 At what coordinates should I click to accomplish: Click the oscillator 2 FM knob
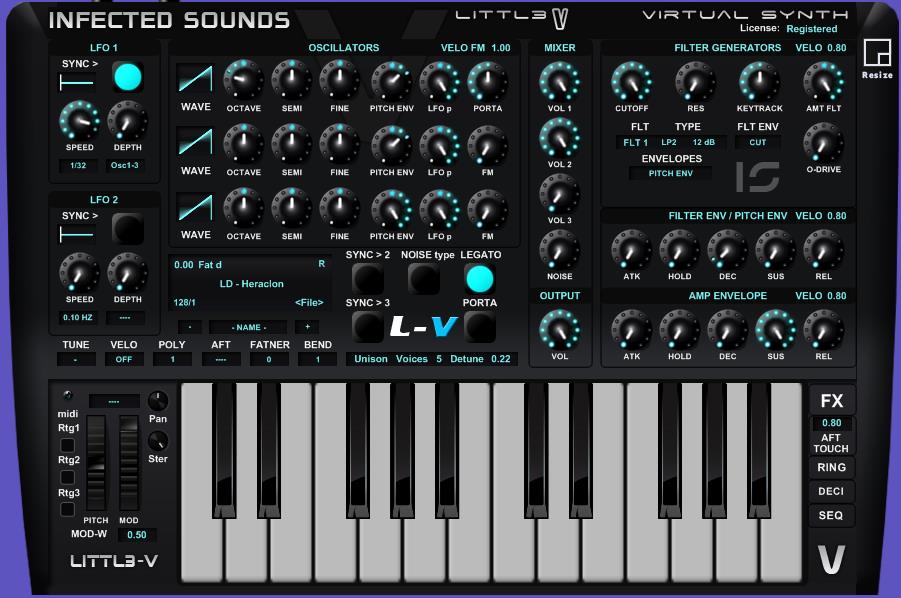487,145
